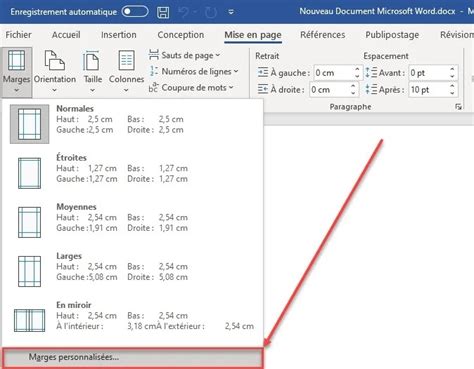
Task: Click the Avant spacing input field
Action: (x=428, y=73)
